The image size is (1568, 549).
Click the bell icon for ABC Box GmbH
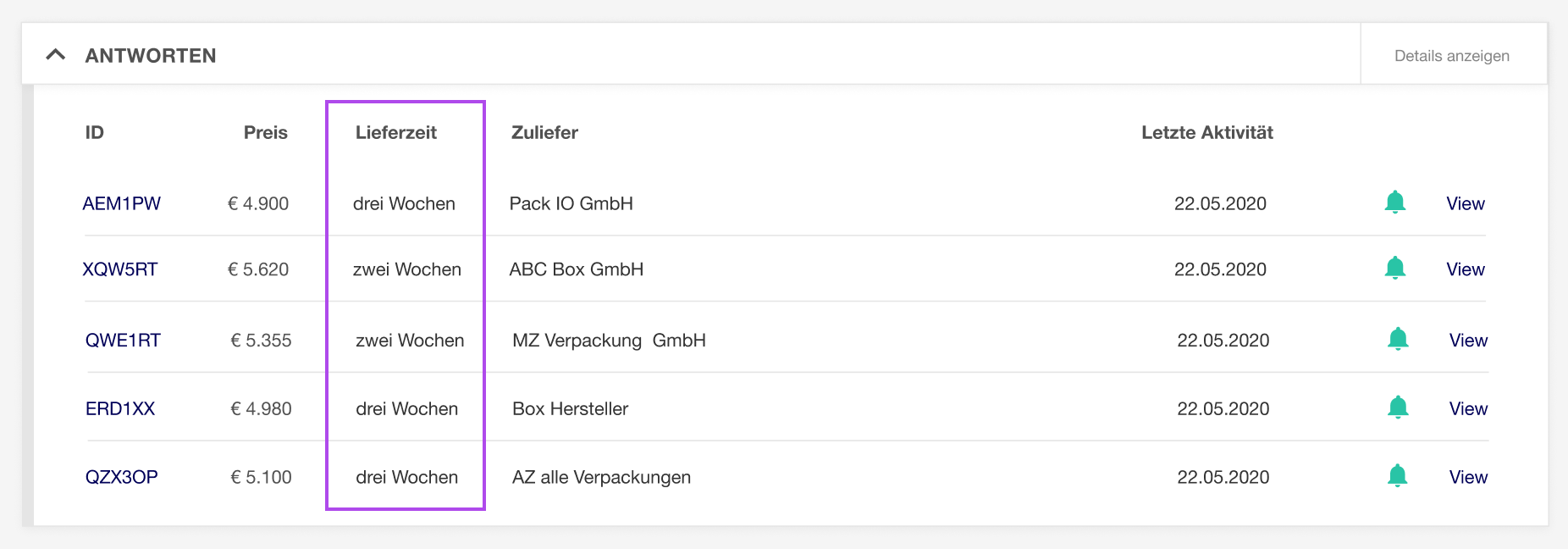click(x=1395, y=268)
